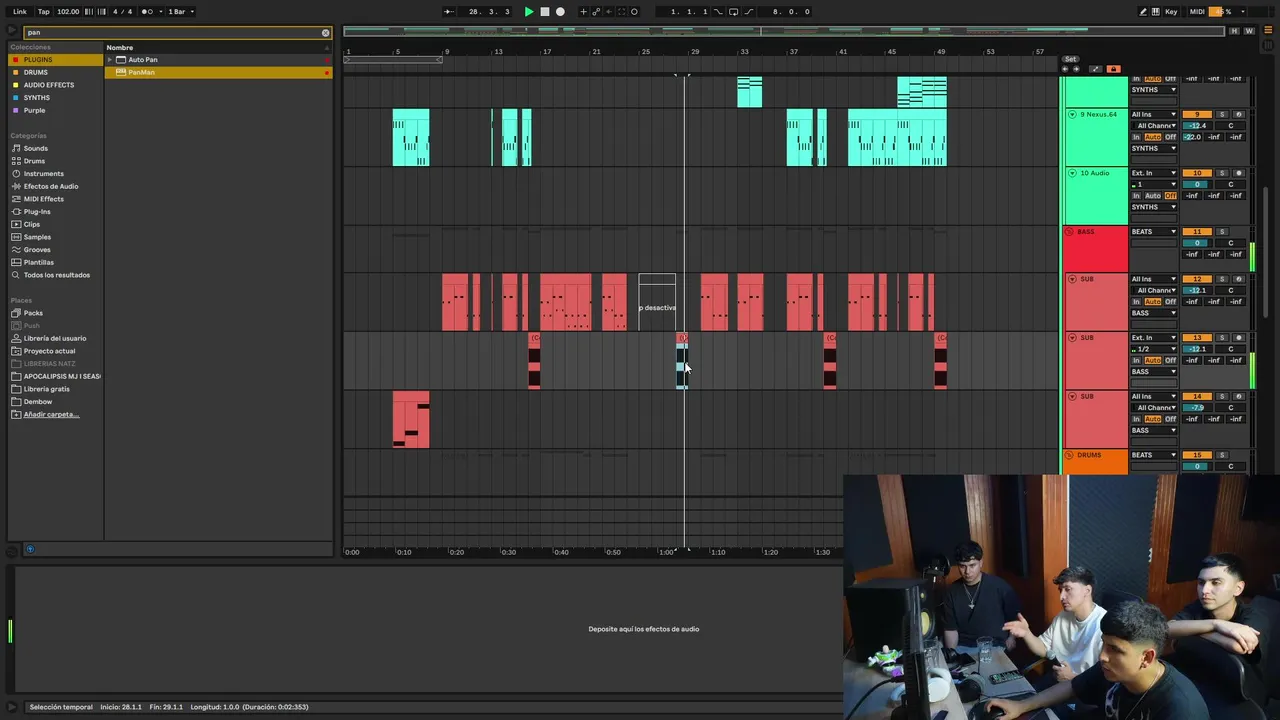Solo track 9 Nexus.64
Image resolution: width=1280 pixels, height=720 pixels.
(1222, 114)
